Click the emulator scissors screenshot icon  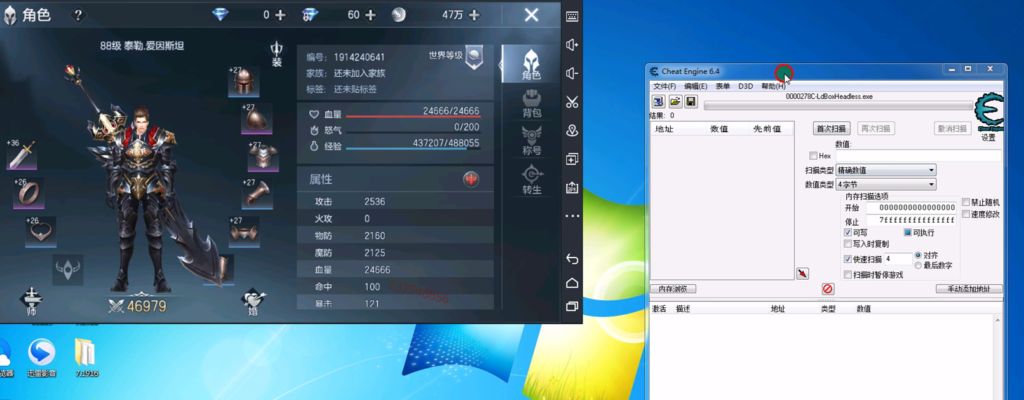click(x=572, y=102)
